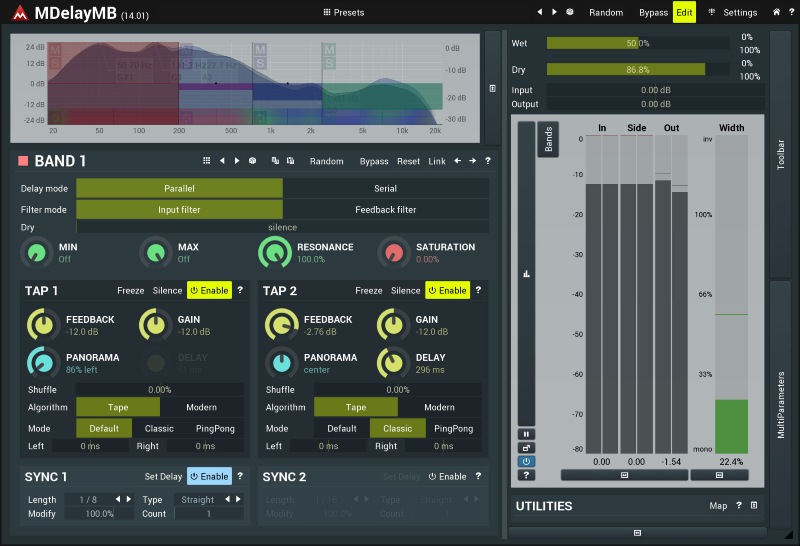Collapse the Utilities panel
Image resolution: width=800 pixels, height=546 pixels.
click(754, 506)
